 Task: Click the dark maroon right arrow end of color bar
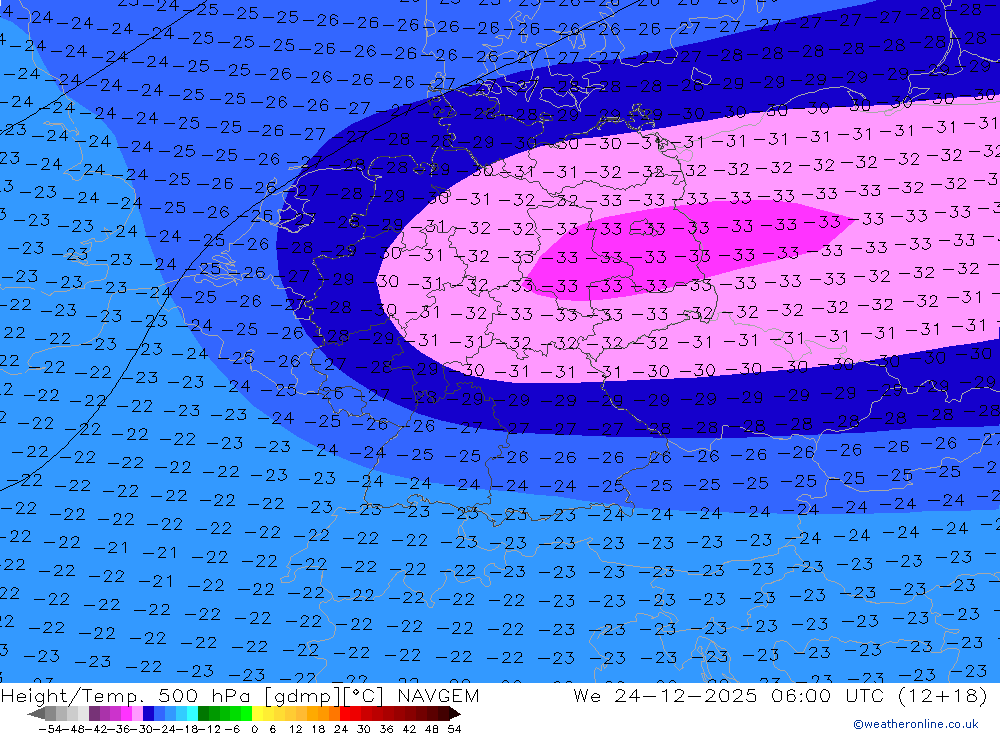pos(455,713)
